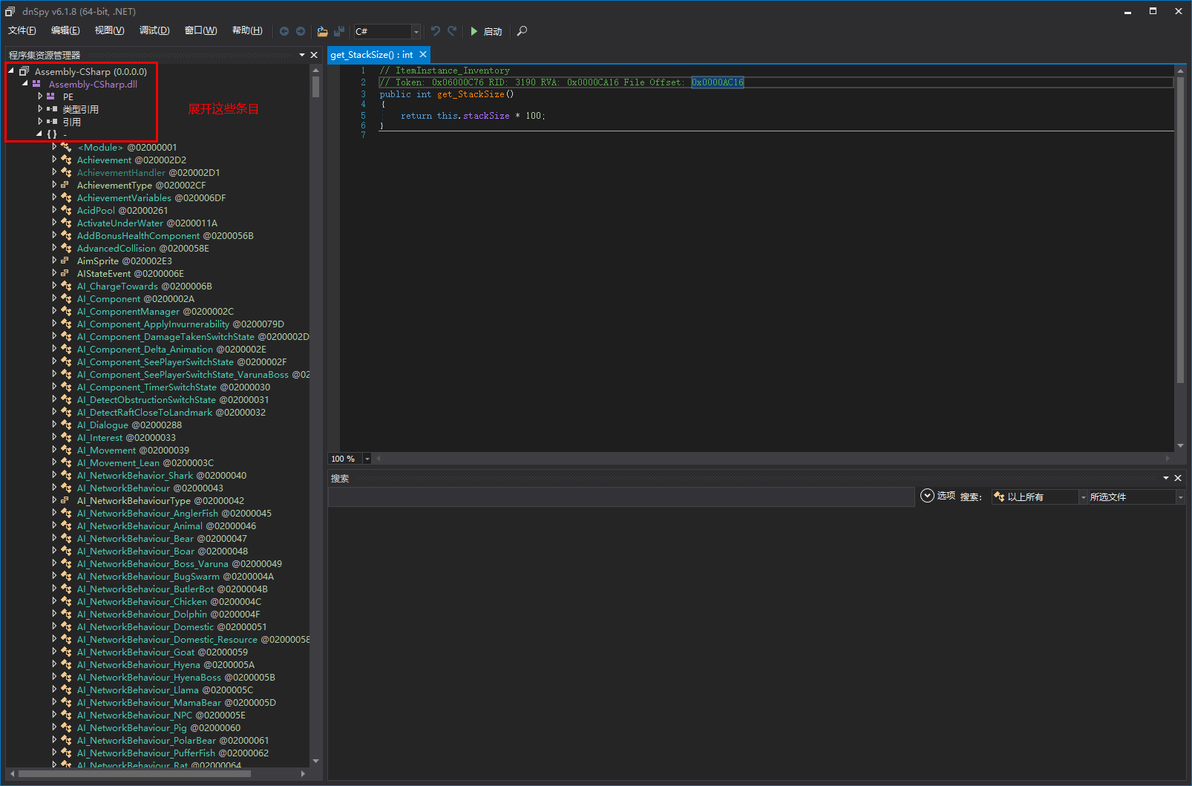Click the save all icon in toolbar
The height and width of the screenshot is (786, 1192).
[340, 31]
